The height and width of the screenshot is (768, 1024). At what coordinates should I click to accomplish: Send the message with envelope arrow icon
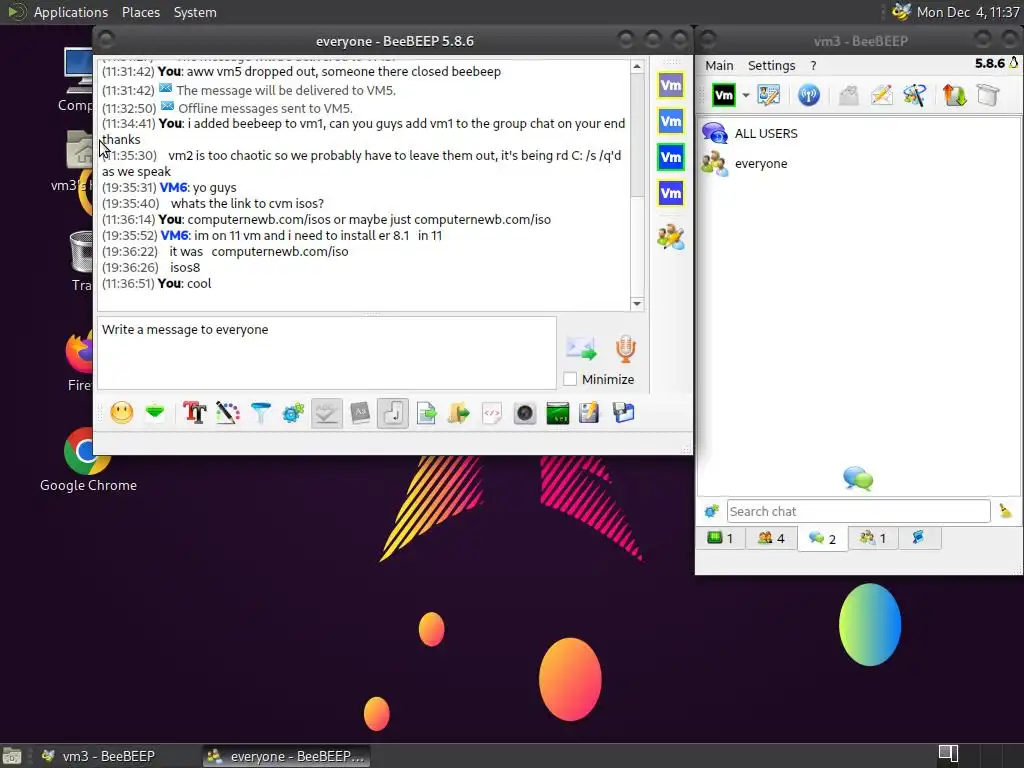[581, 349]
